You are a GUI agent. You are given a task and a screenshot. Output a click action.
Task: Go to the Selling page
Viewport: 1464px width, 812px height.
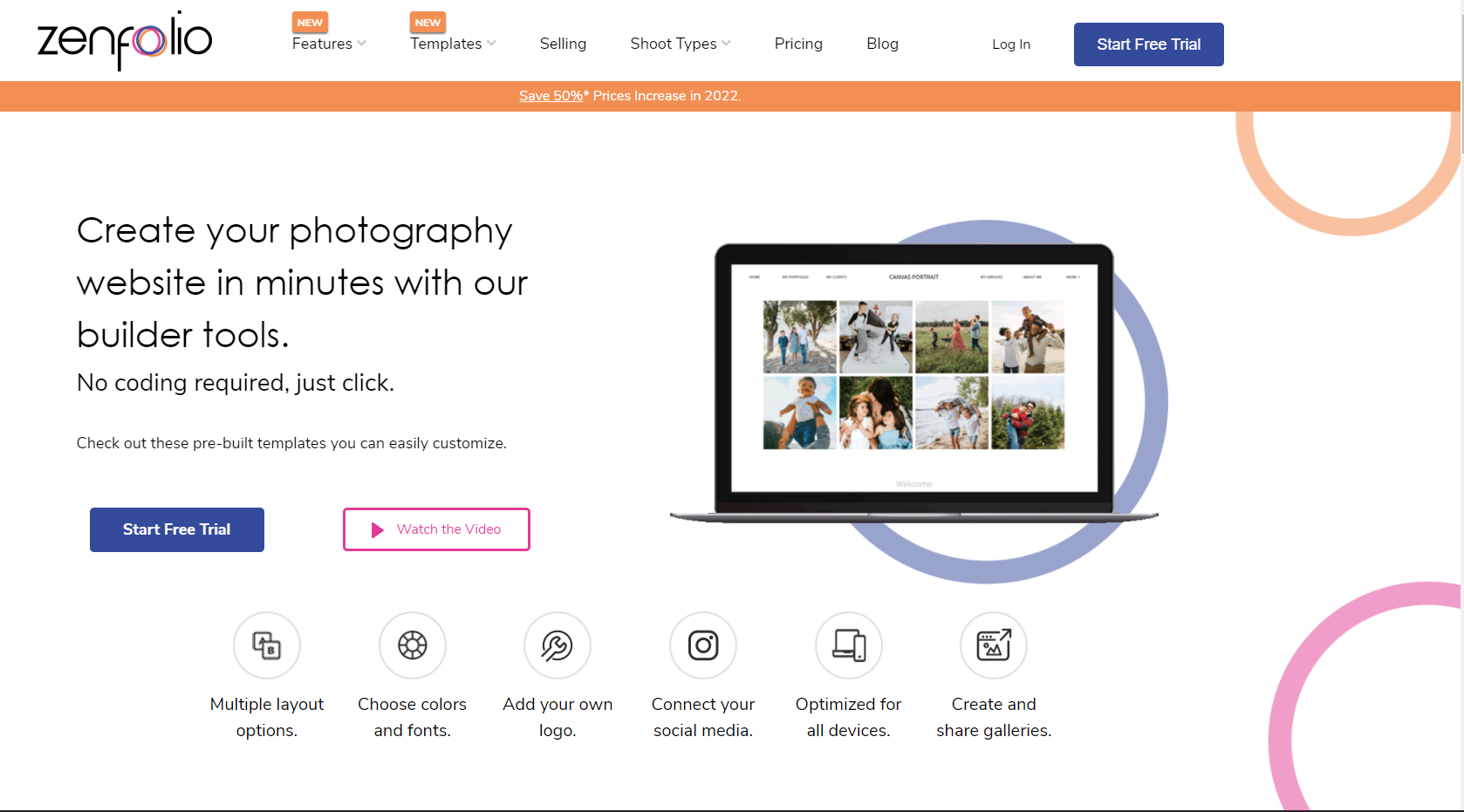563,44
